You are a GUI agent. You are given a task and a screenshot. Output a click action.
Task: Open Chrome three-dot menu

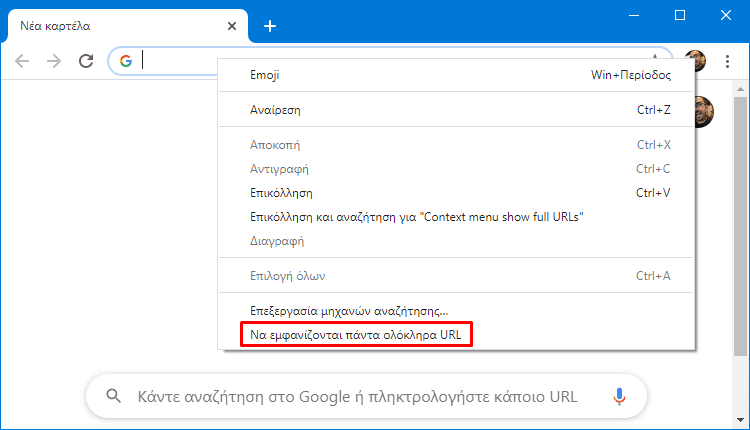(x=727, y=61)
